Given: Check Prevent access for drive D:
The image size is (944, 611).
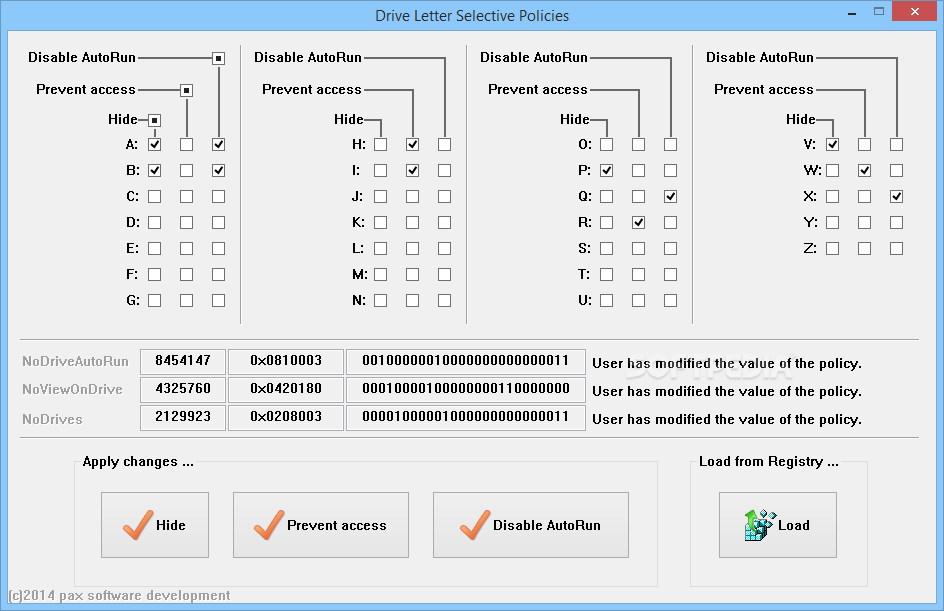Looking at the screenshot, I should (x=187, y=223).
